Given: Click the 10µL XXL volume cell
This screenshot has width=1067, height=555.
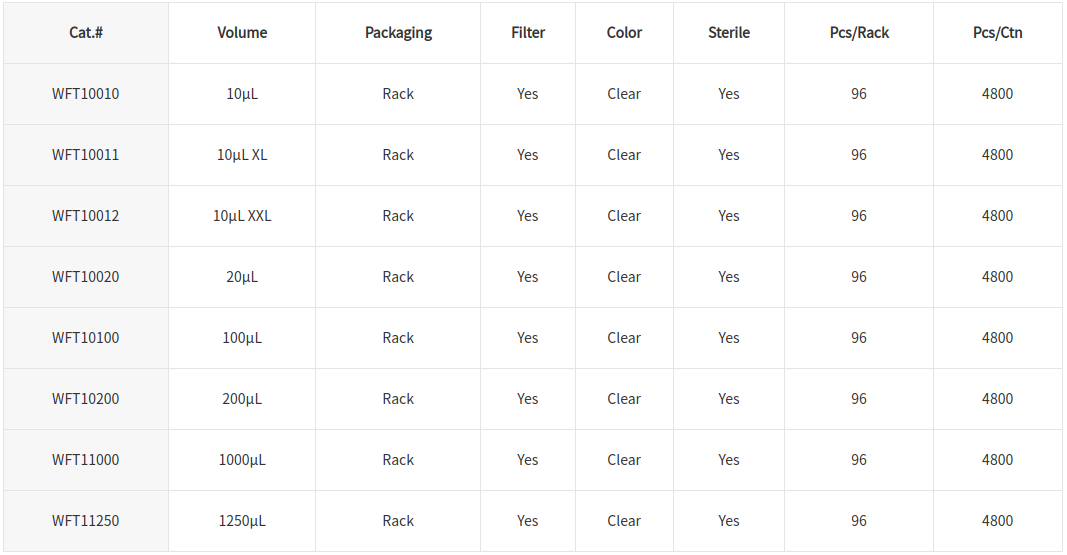Looking at the screenshot, I should tap(242, 216).
